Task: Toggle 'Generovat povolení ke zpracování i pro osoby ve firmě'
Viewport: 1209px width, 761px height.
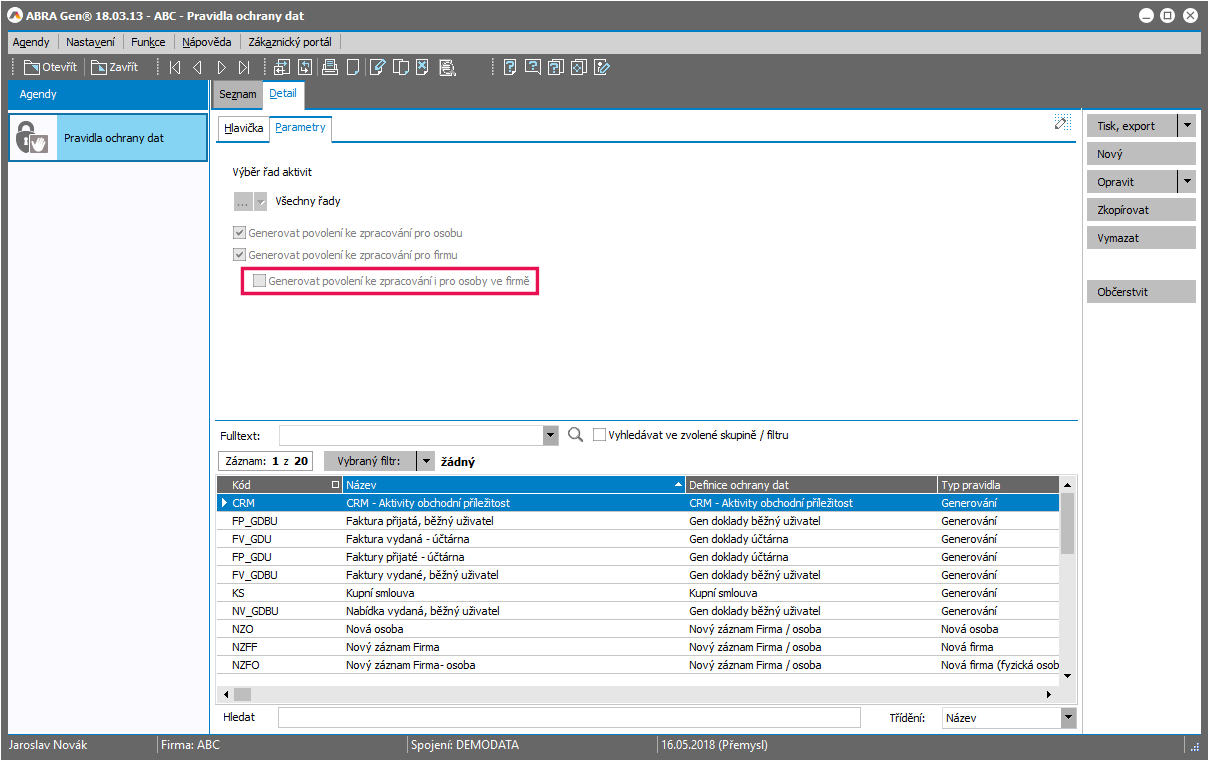Action: click(x=260, y=282)
